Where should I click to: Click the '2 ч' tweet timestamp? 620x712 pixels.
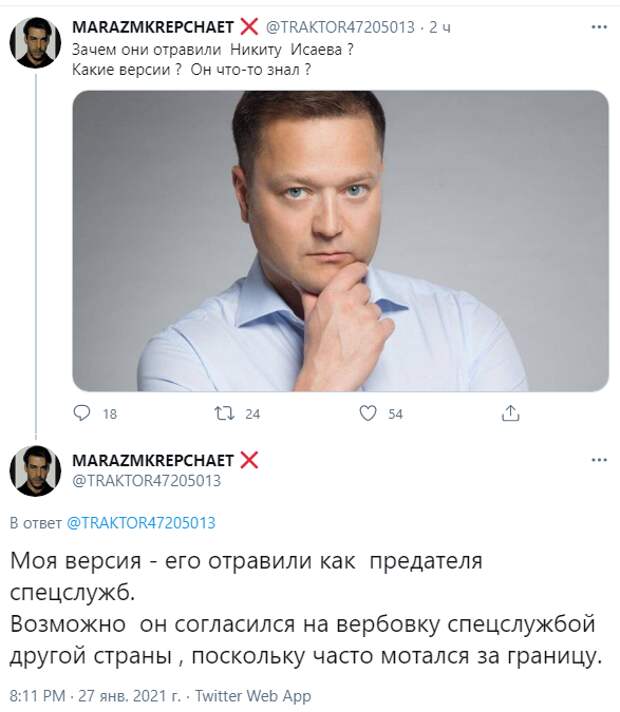(x=438, y=28)
